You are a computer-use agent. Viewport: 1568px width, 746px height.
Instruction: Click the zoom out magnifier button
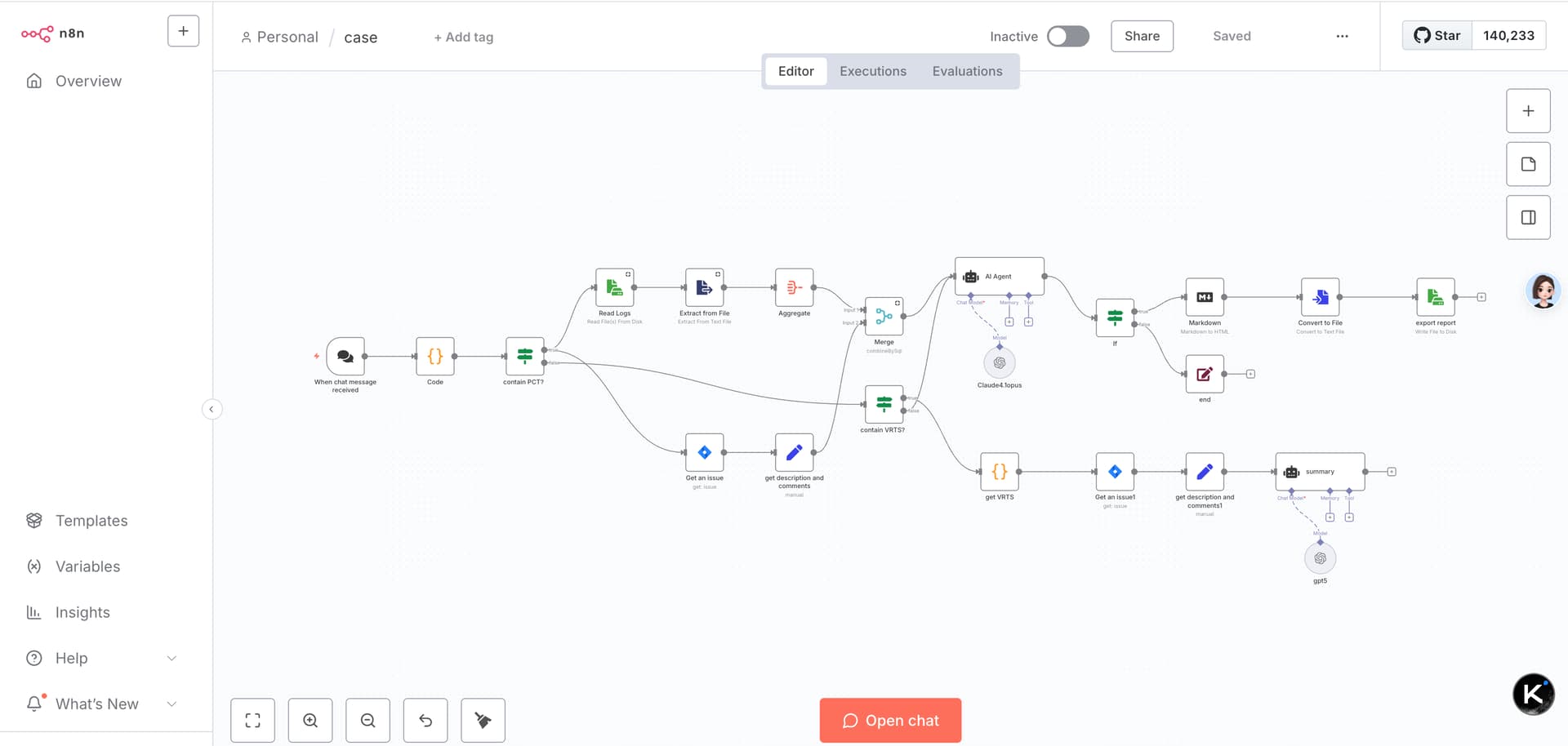tap(367, 720)
